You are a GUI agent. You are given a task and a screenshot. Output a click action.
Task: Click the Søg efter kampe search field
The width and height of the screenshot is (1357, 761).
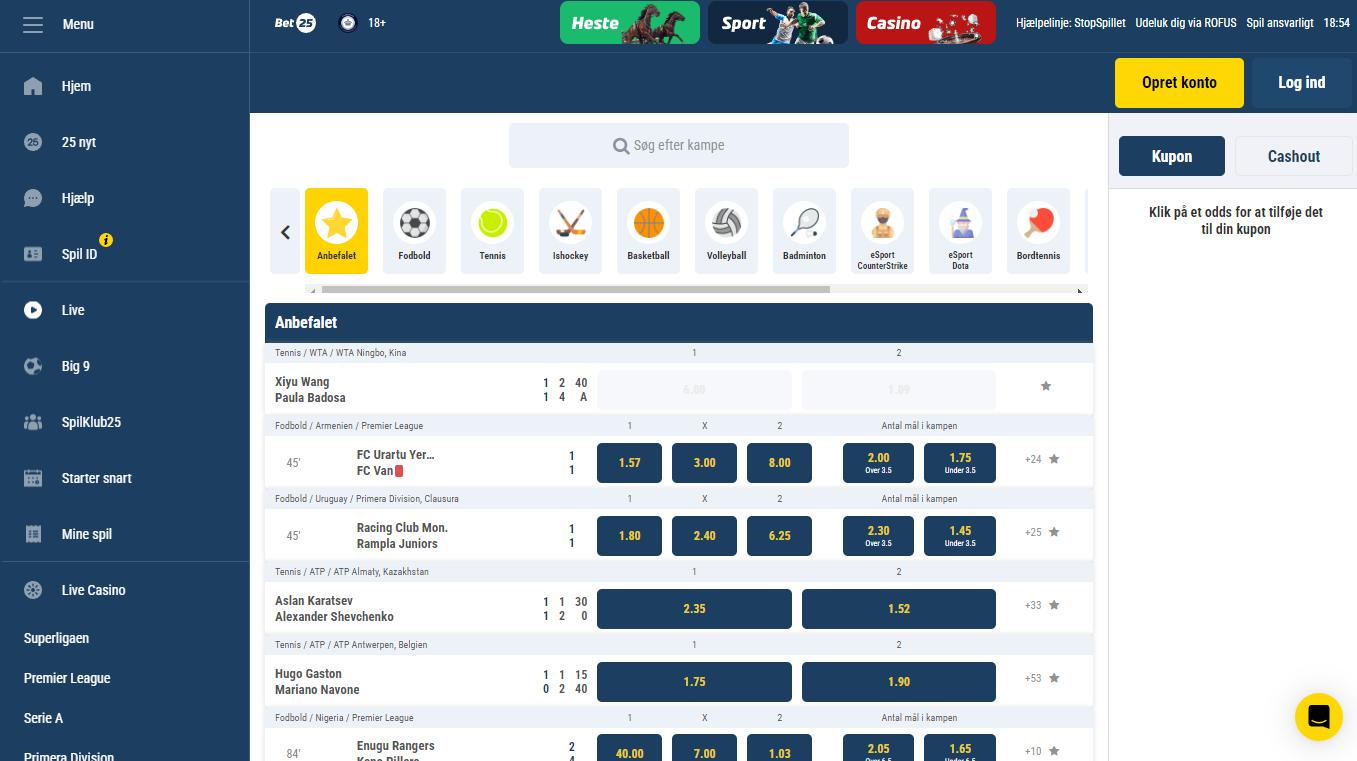pos(678,145)
